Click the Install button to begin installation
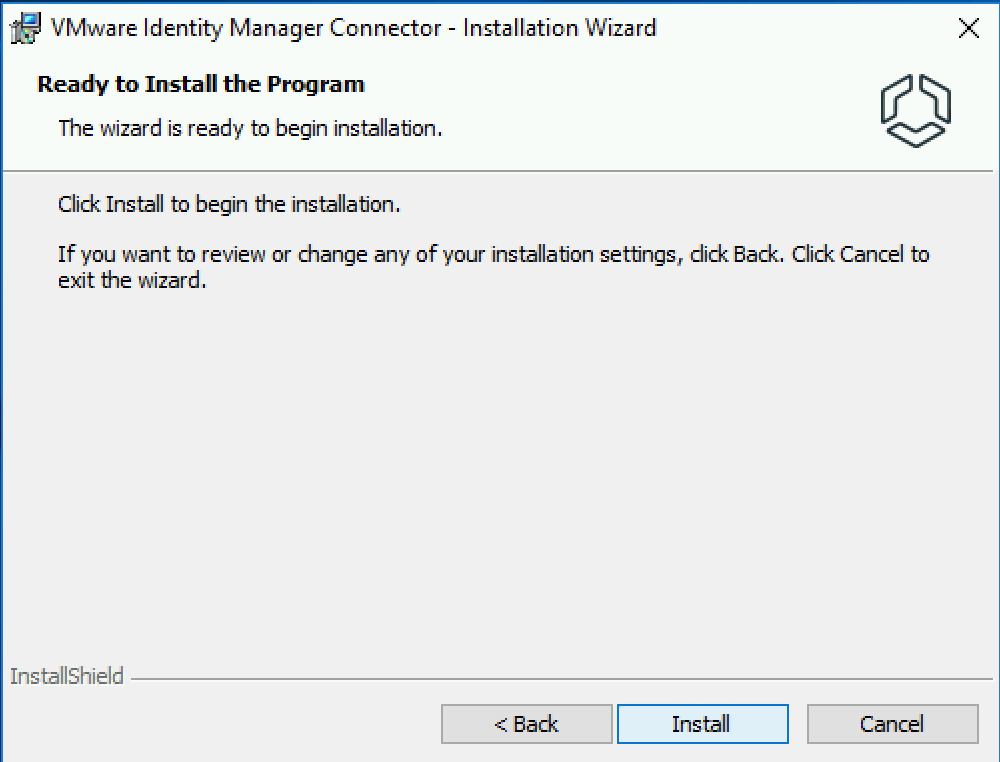The image size is (1000, 762). [x=703, y=724]
